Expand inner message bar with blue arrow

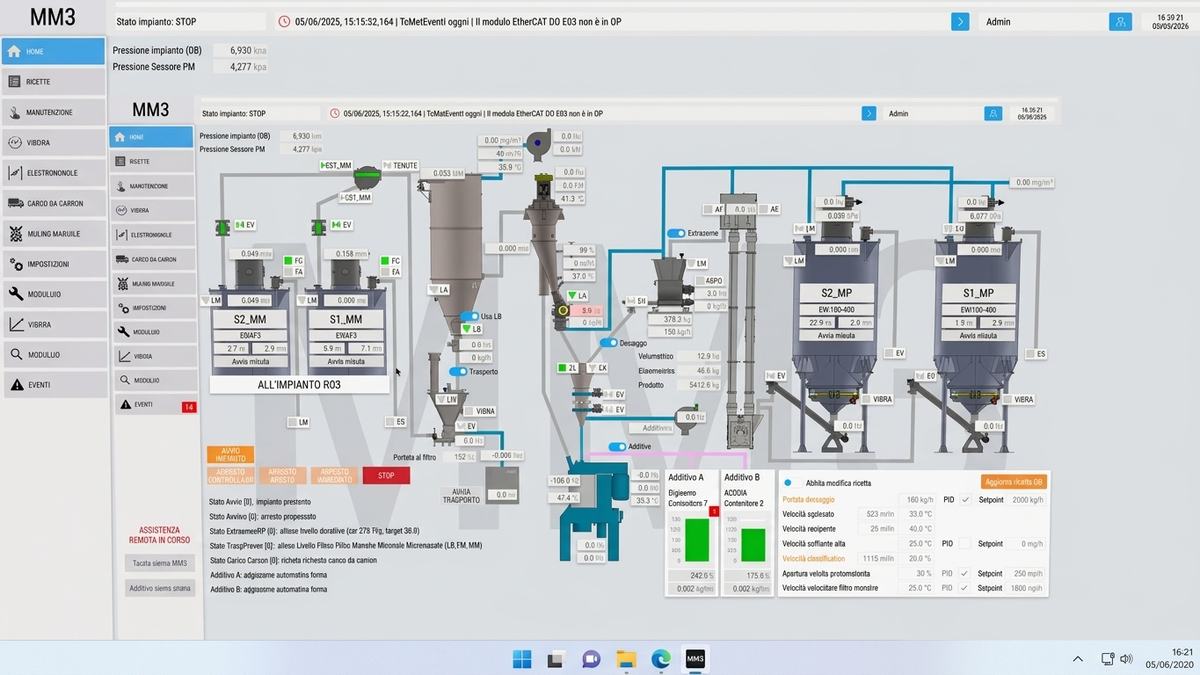coord(869,114)
